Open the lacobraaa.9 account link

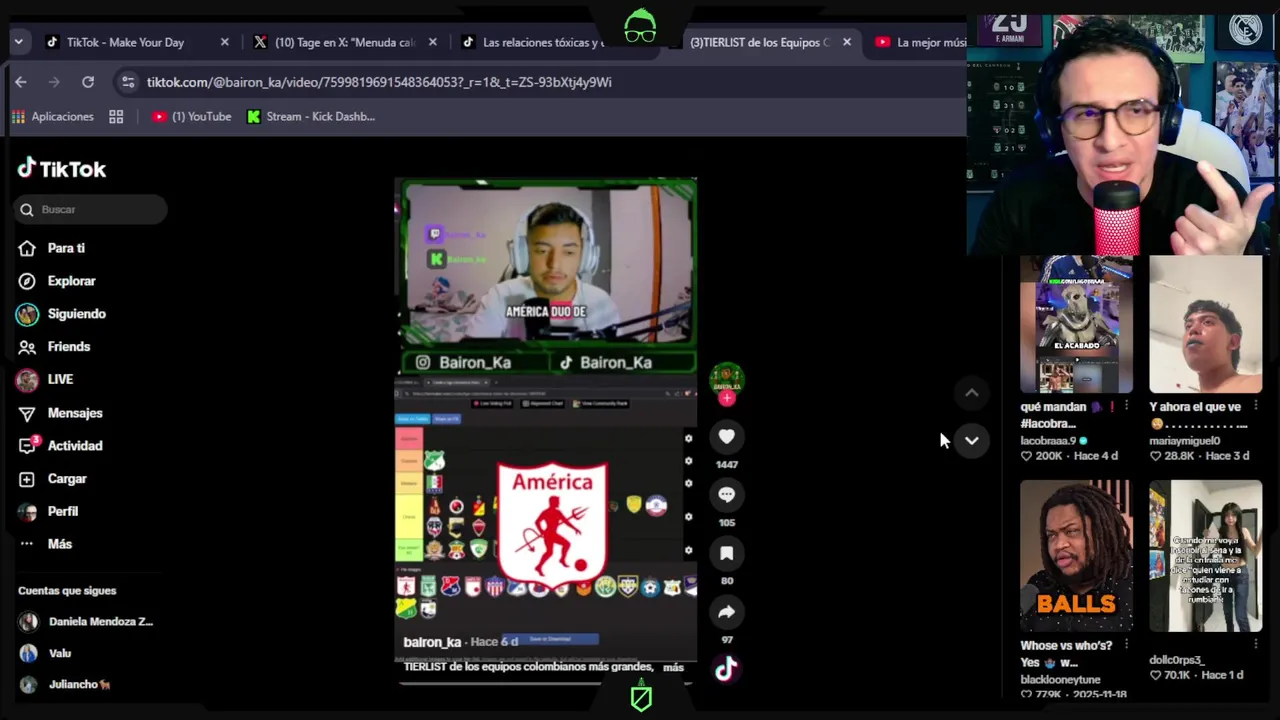coord(1048,440)
